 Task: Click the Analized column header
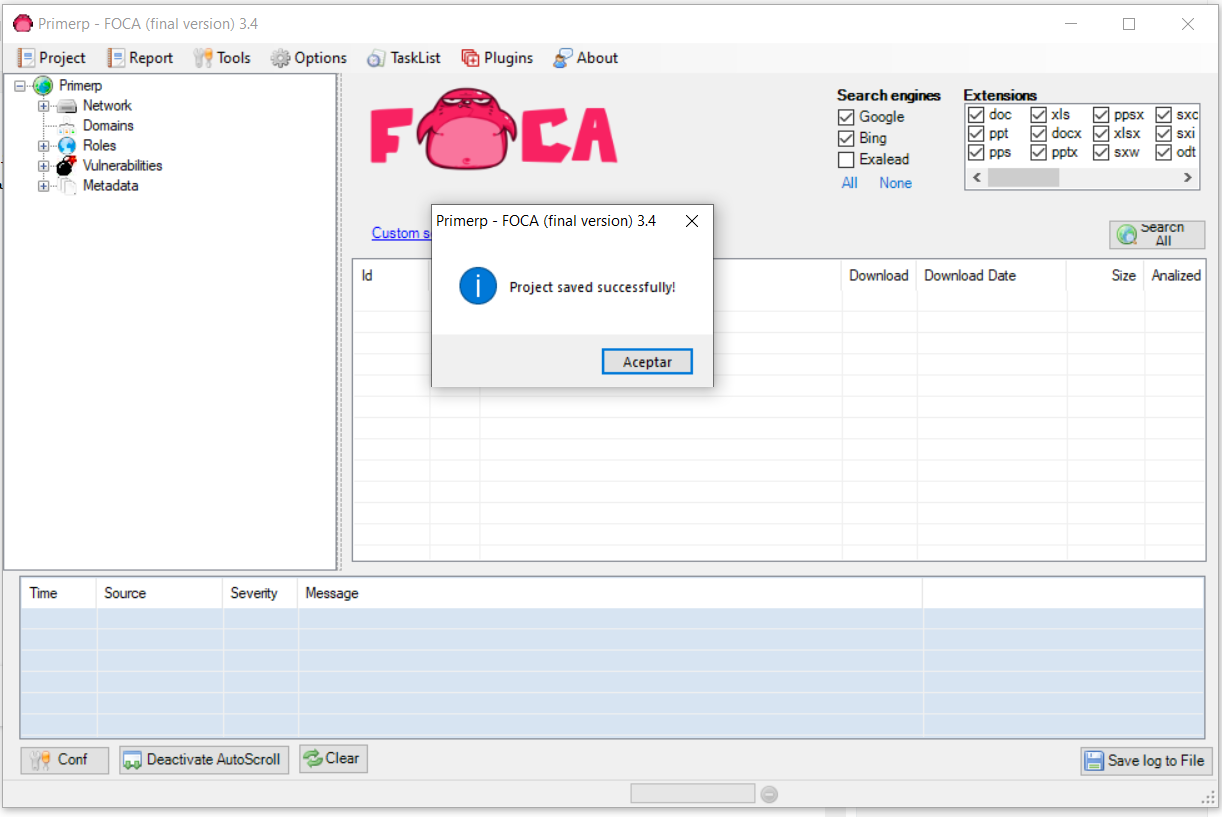(x=1174, y=276)
